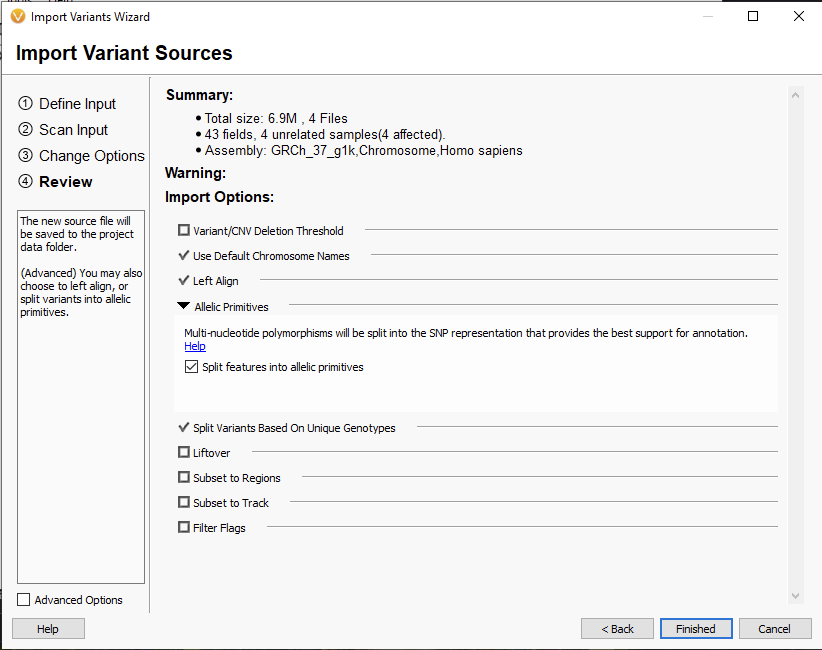
Task: Collapse the Allelic Primitives section
Action: pos(183,306)
